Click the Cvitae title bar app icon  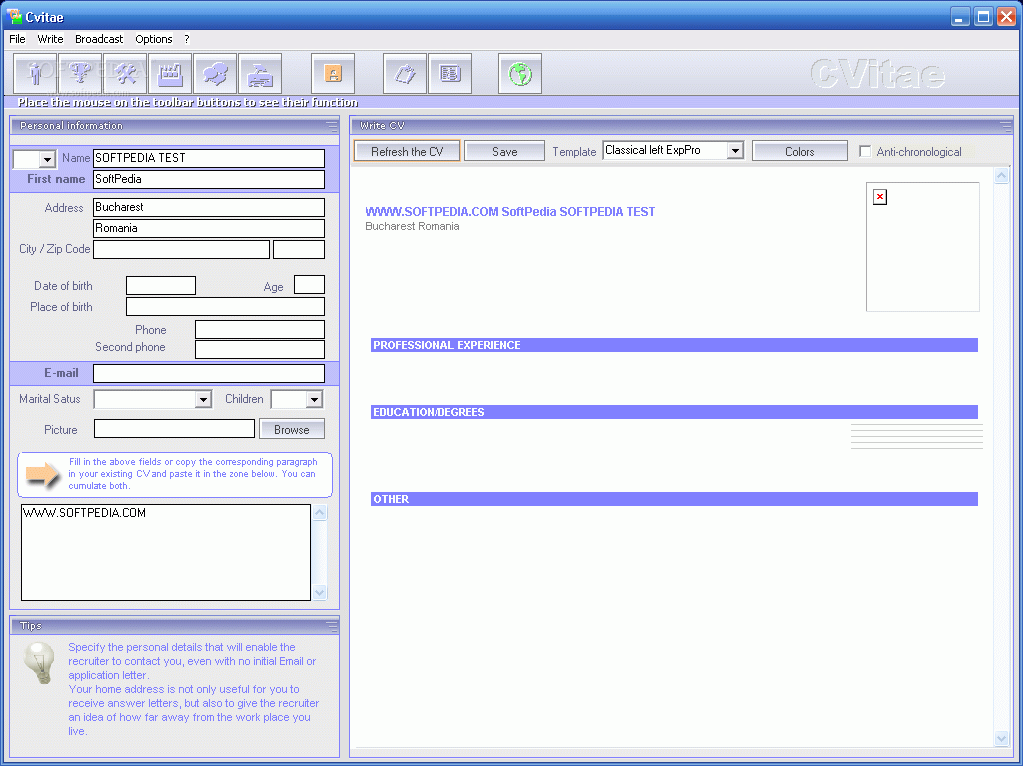[14, 16]
